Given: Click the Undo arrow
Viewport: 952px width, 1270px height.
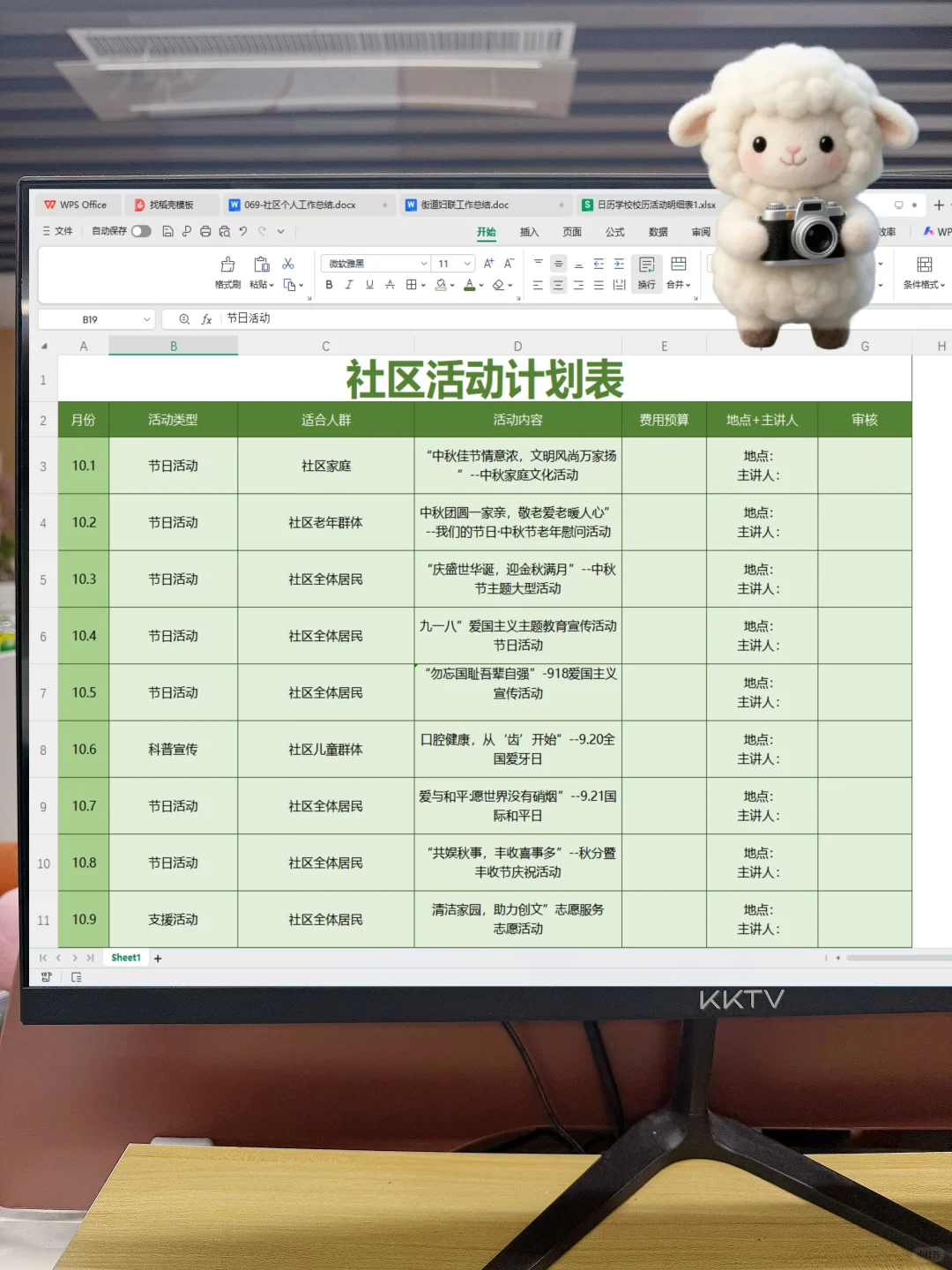Looking at the screenshot, I should (x=243, y=232).
